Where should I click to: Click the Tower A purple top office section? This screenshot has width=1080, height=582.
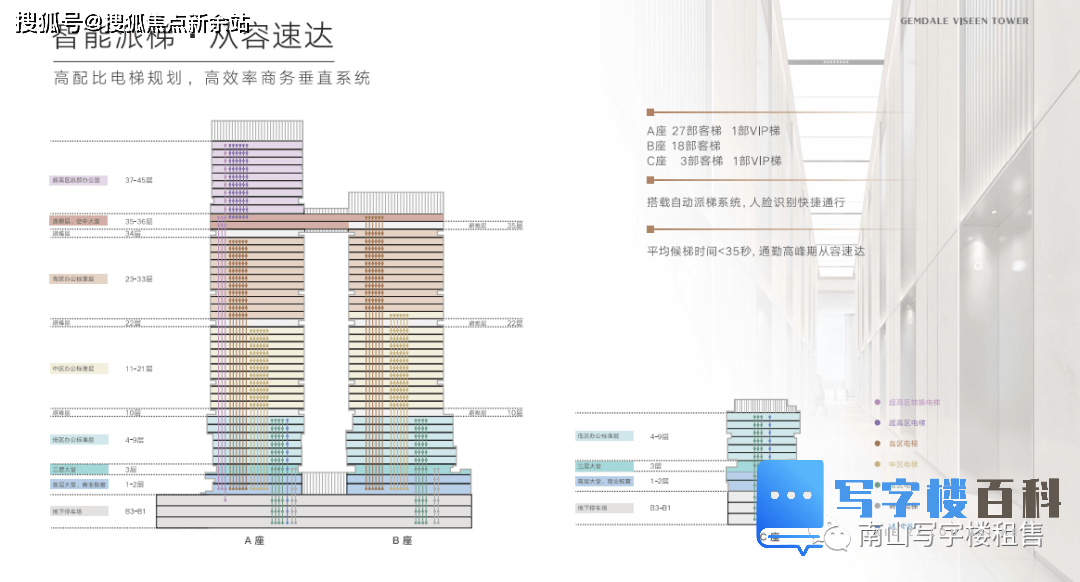pyautogui.click(x=256, y=179)
